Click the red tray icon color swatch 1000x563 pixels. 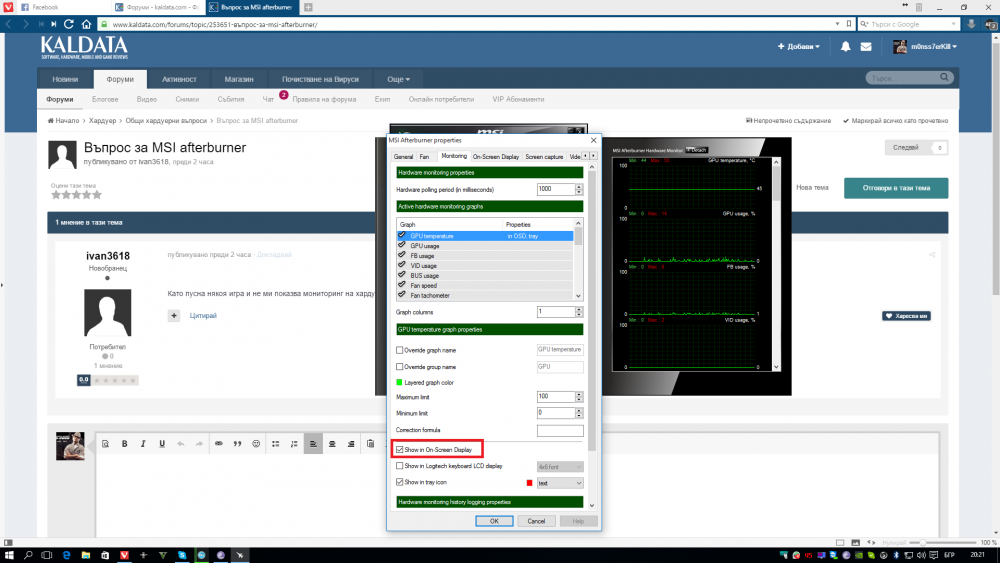pyautogui.click(x=529, y=483)
